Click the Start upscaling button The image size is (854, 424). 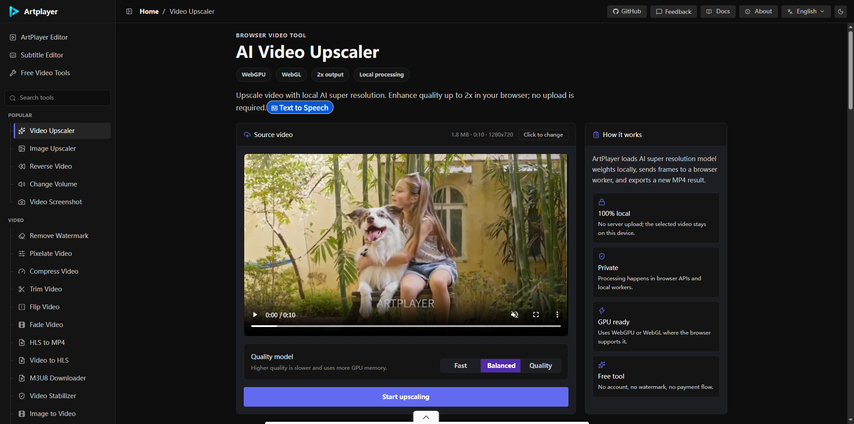point(406,397)
